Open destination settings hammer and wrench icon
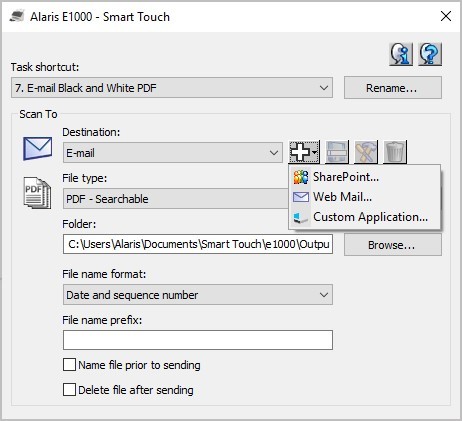Image resolution: width=462 pixels, height=421 pixels. click(366, 152)
